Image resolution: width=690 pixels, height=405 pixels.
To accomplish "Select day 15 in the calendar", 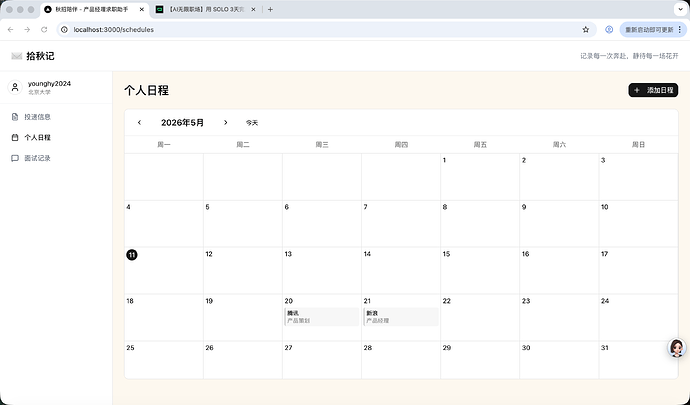I will click(x=446, y=254).
